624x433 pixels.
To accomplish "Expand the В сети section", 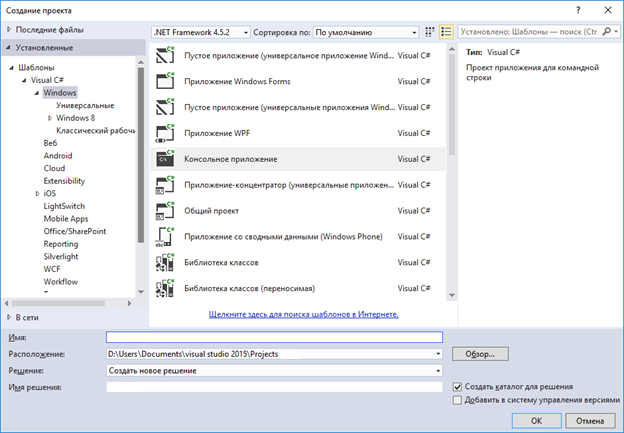I will (x=9, y=317).
